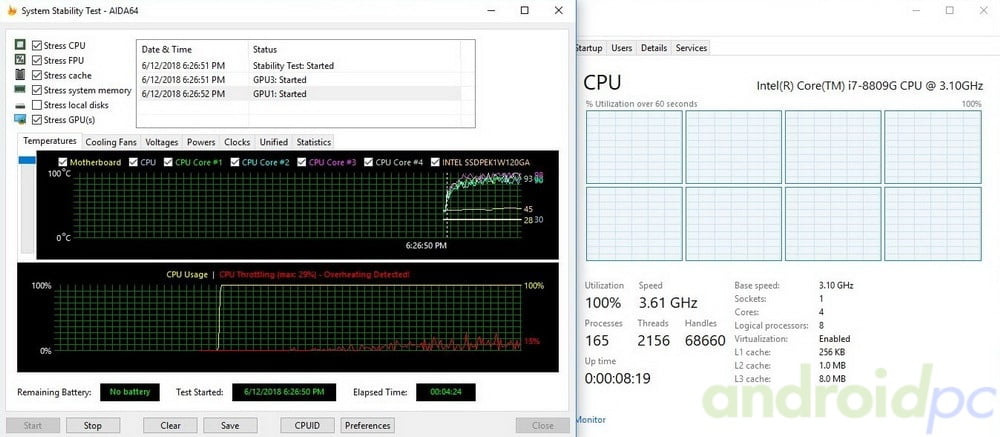Click the monitor icon beside Stress GPU(s)
Viewport: 1000px width, 437px height.
20,120
